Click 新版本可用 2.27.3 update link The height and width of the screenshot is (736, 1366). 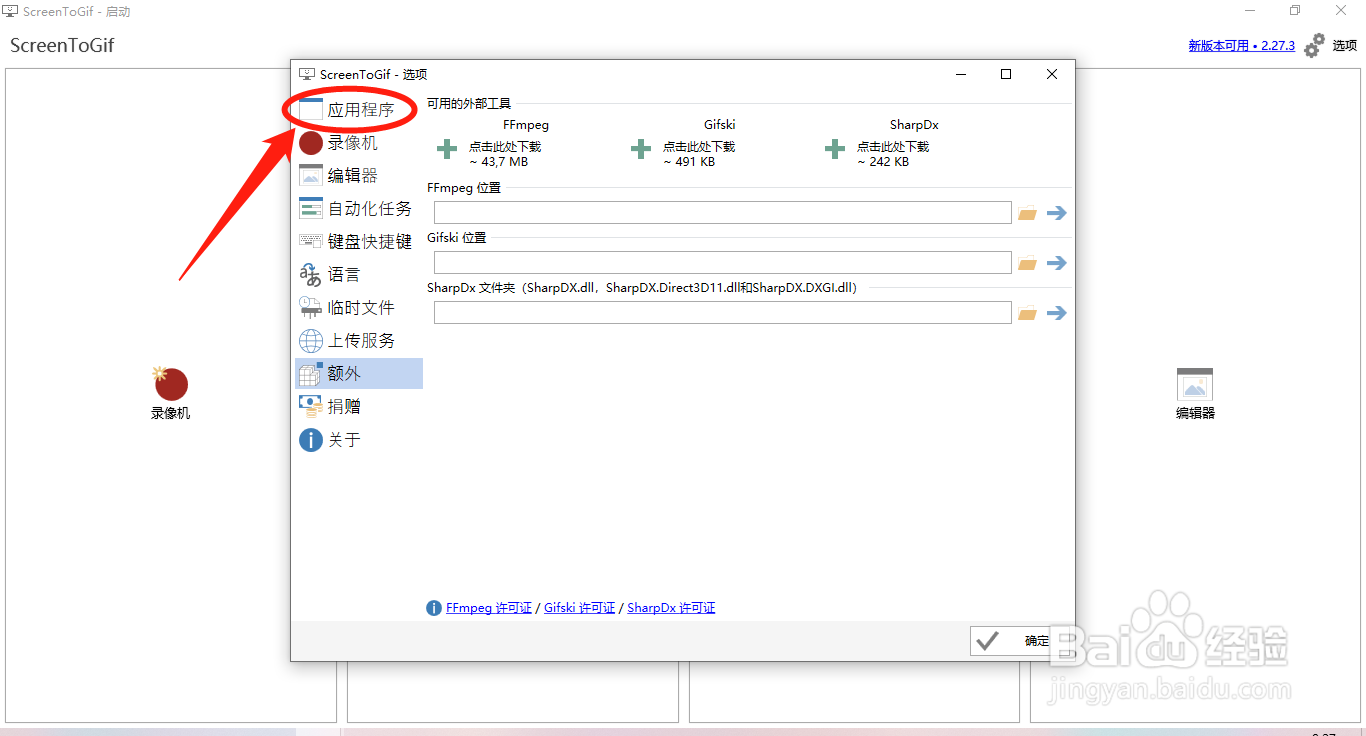click(1241, 46)
